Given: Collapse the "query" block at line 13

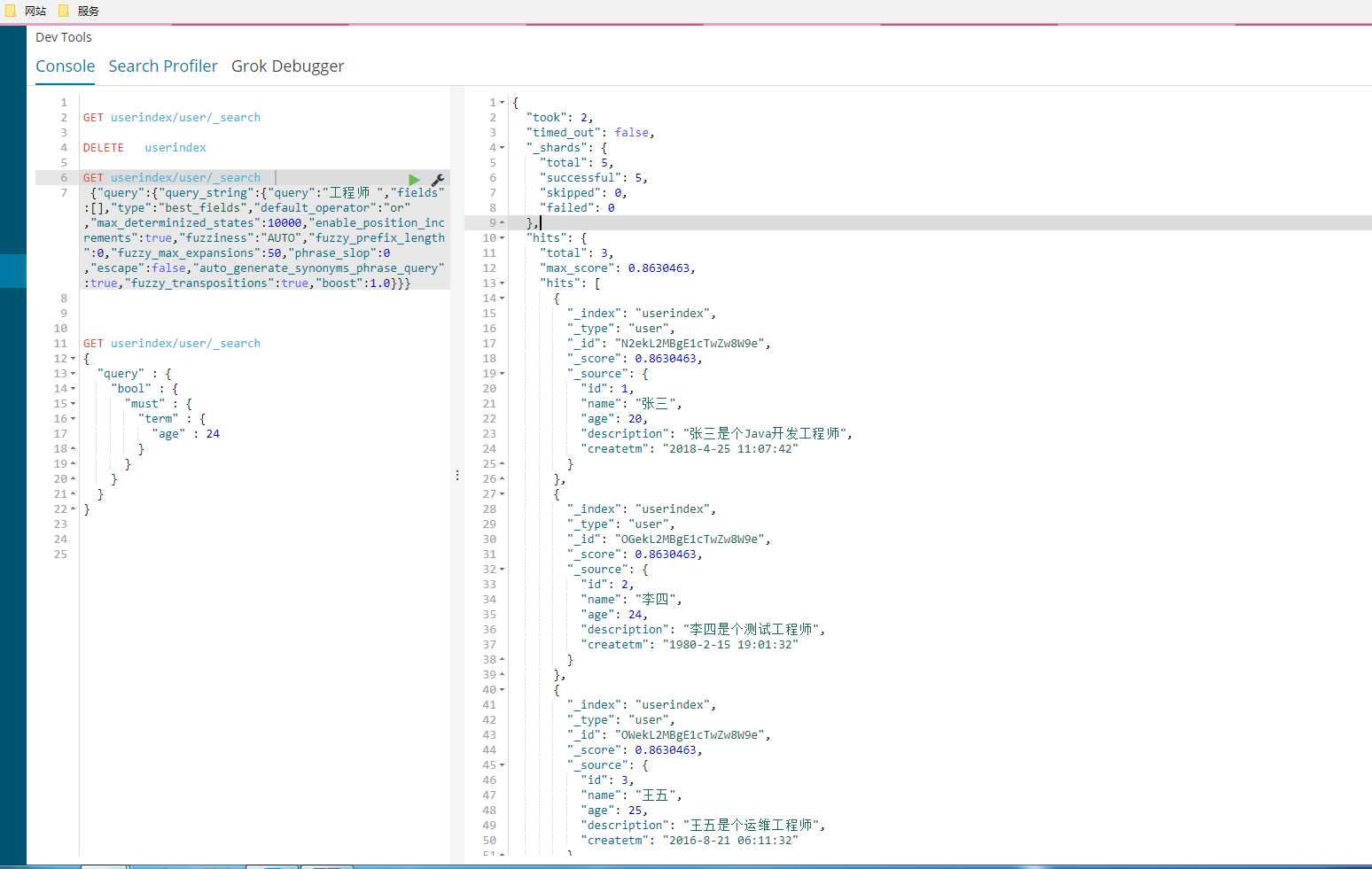Looking at the screenshot, I should (73, 374).
